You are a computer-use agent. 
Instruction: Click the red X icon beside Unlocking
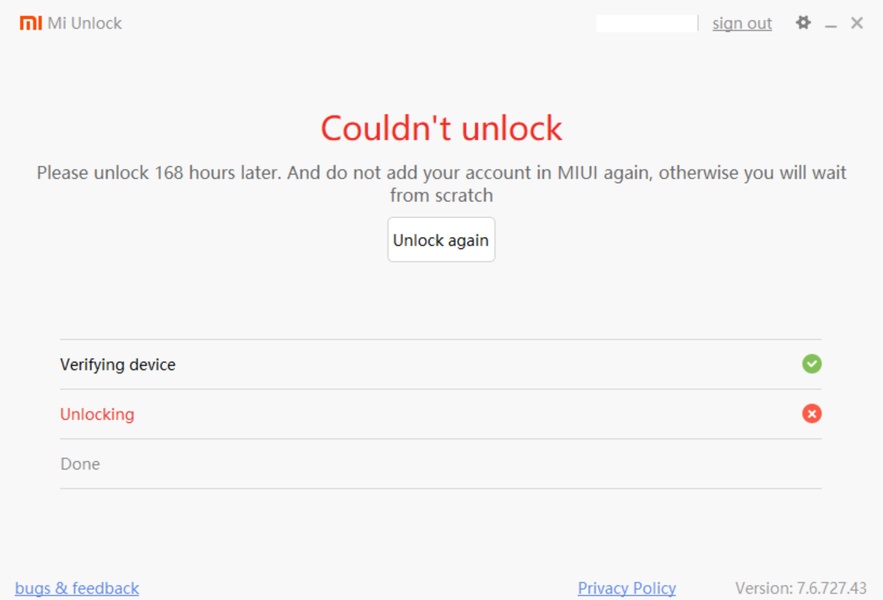pyautogui.click(x=812, y=414)
